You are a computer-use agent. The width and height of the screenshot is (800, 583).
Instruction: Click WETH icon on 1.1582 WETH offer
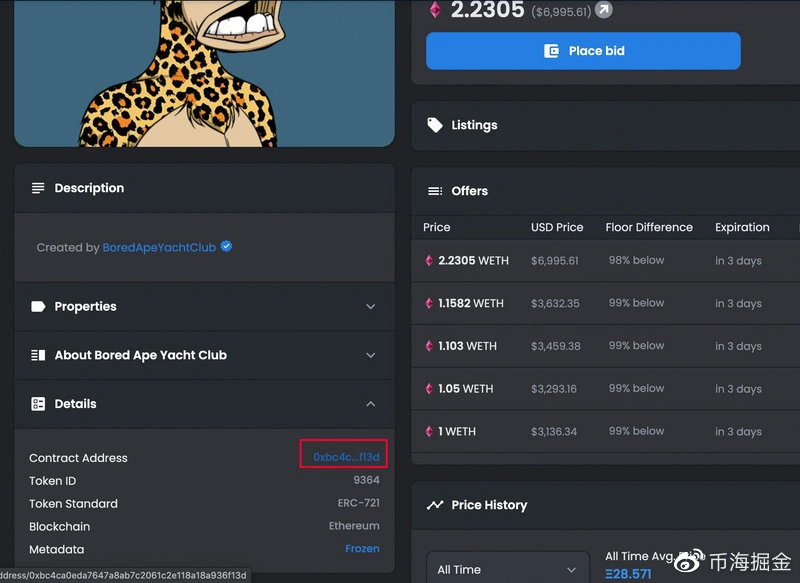[x=429, y=303]
